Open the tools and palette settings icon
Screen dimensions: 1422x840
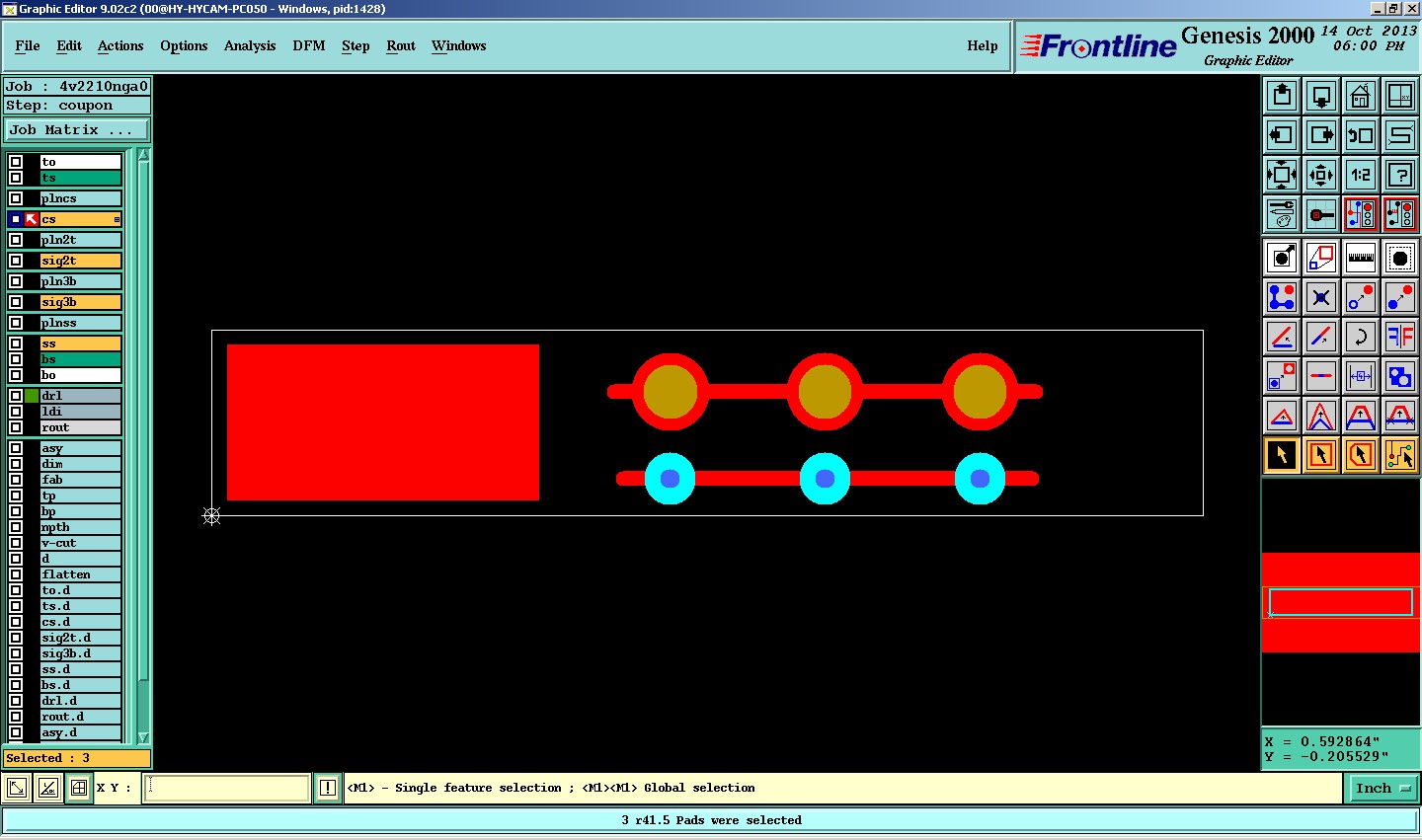pos(1282,214)
